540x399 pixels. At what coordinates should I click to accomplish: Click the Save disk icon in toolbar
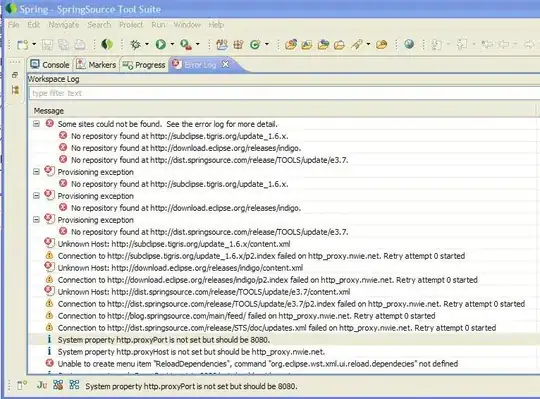(47, 45)
